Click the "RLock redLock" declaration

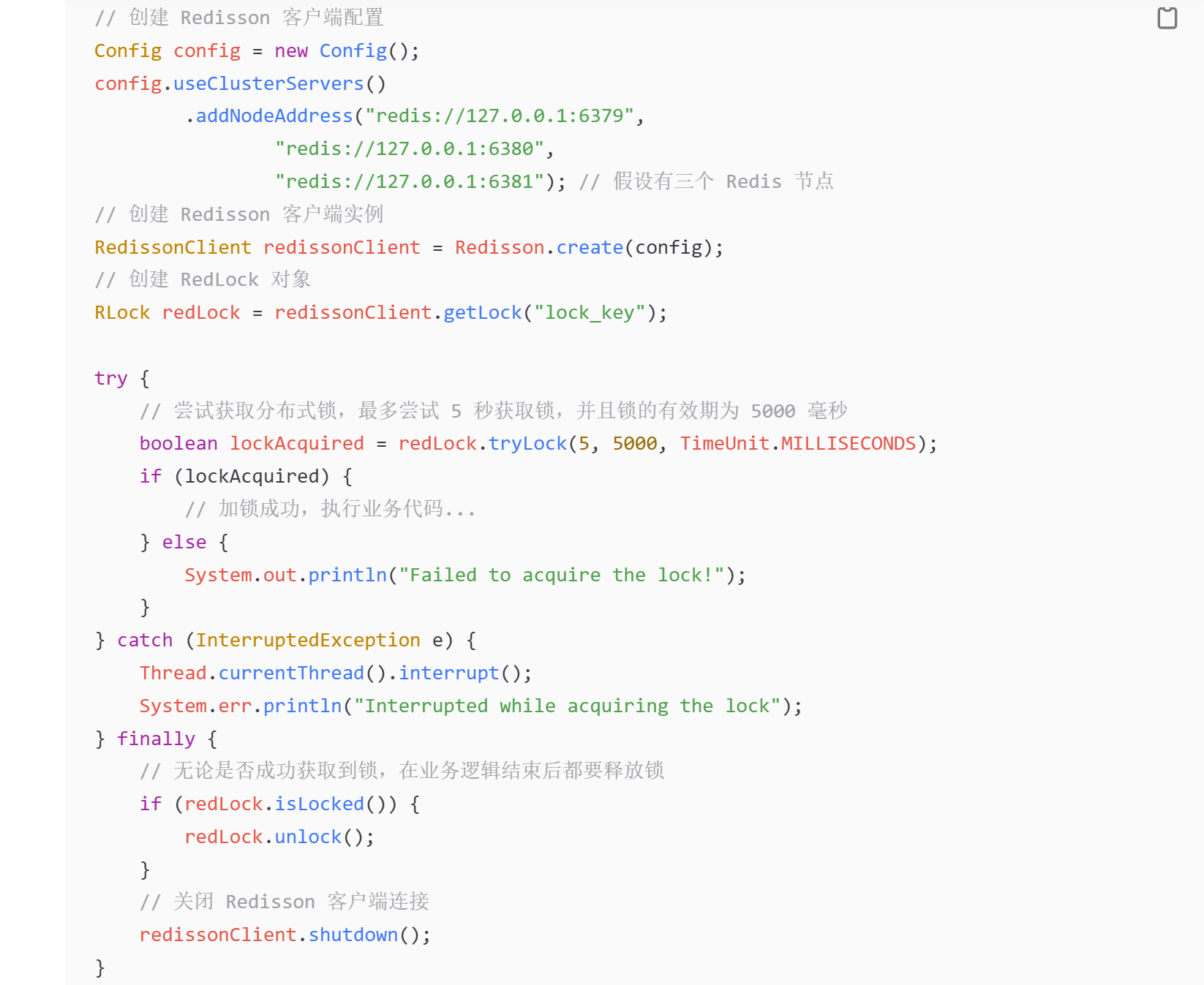click(168, 313)
